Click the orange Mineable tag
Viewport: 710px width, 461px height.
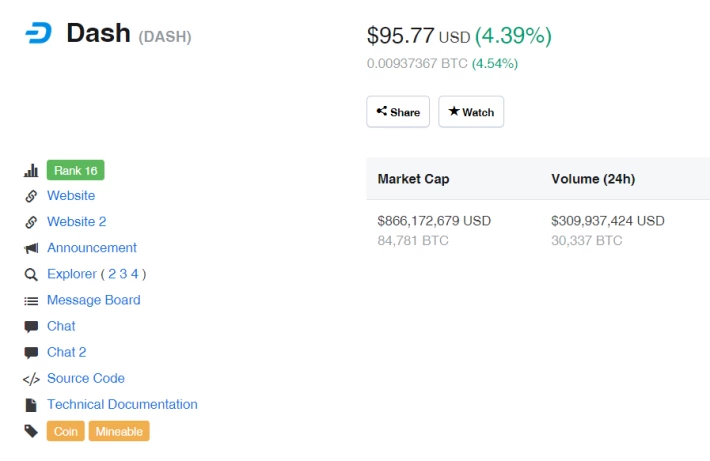click(119, 431)
